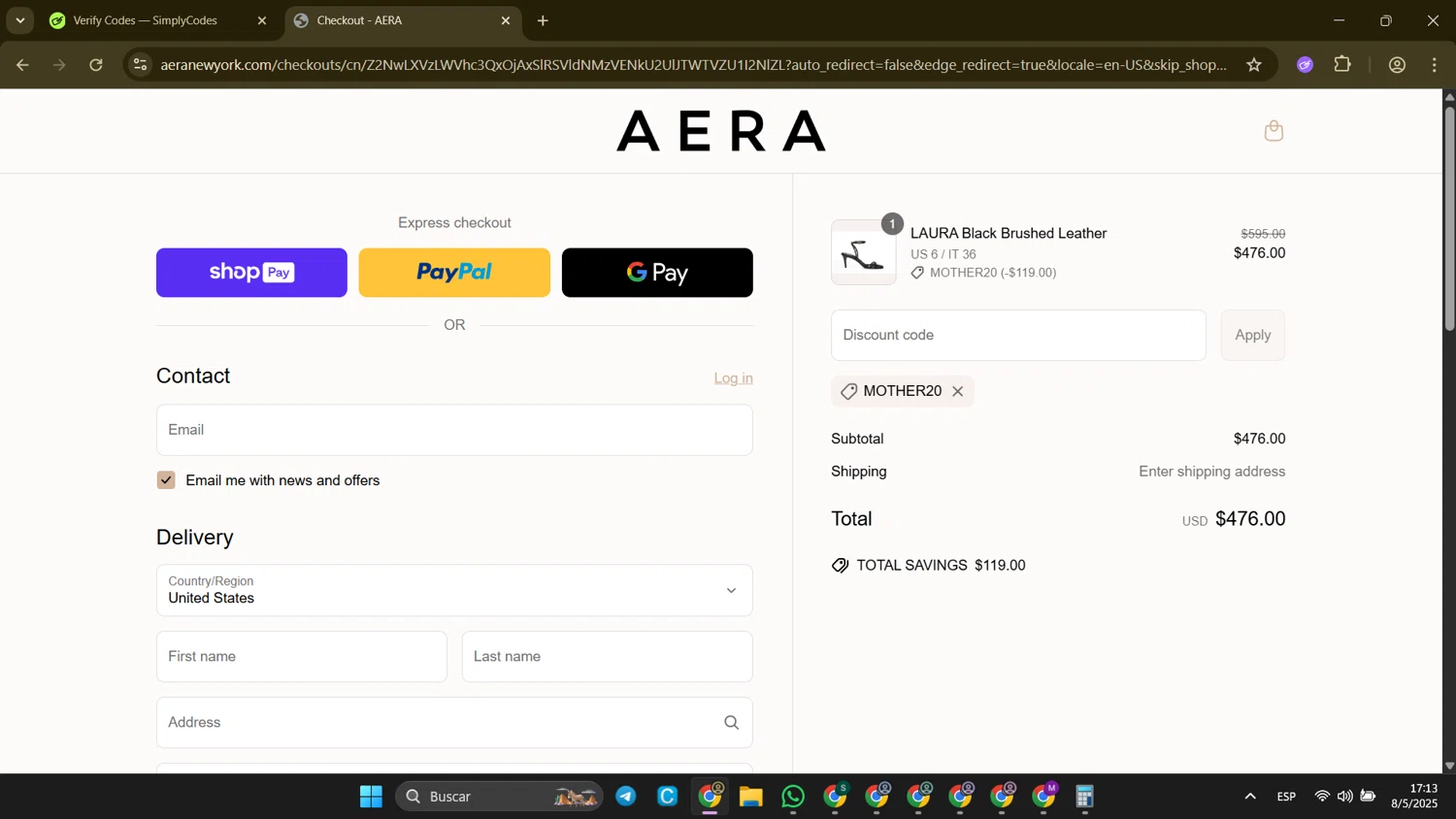Click the scrollbar down arrow

pos(1449,766)
